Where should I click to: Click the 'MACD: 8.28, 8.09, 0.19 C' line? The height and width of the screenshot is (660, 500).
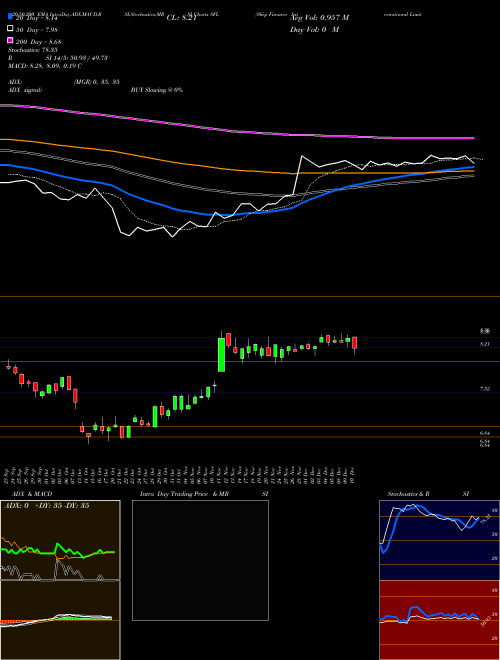click(45, 66)
